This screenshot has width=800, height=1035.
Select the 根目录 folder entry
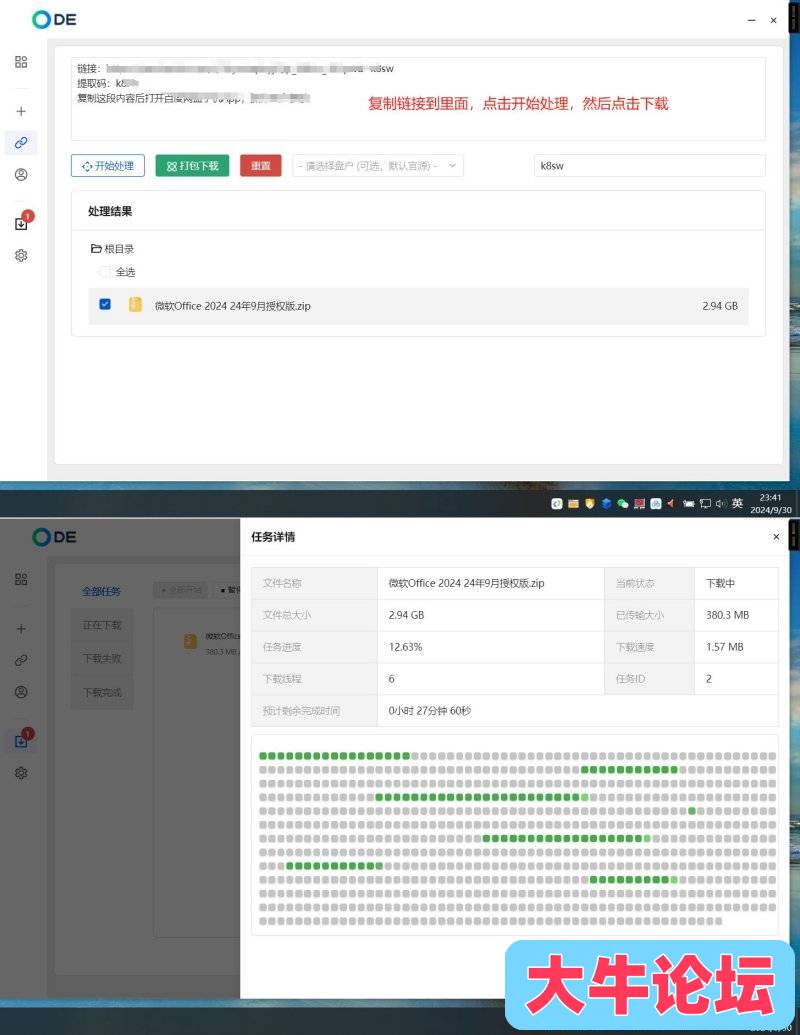click(113, 249)
